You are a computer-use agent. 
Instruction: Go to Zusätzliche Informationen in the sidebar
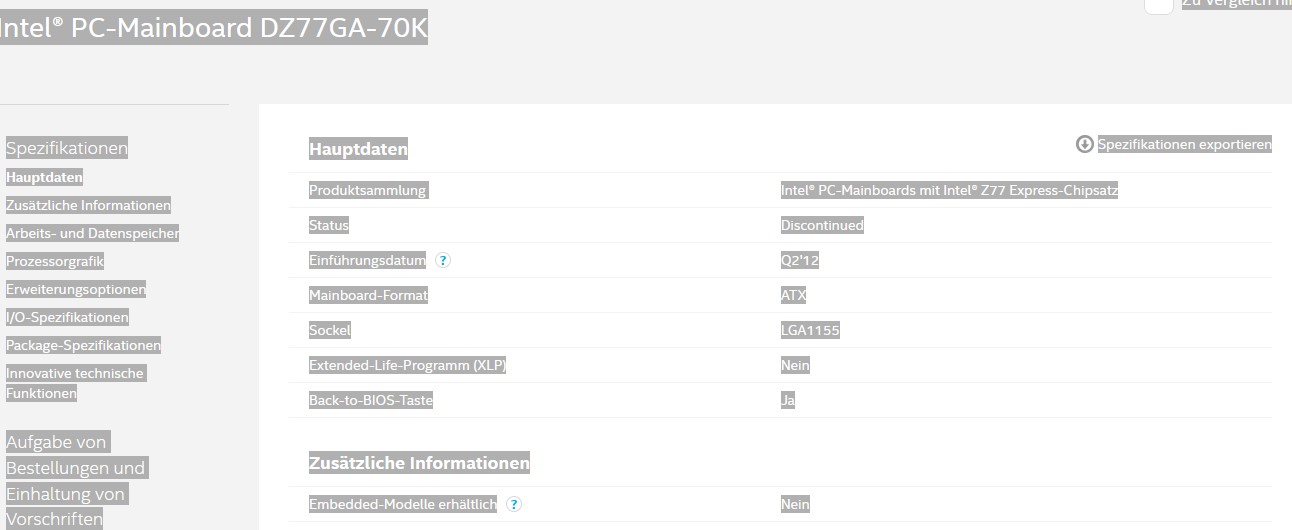point(88,205)
